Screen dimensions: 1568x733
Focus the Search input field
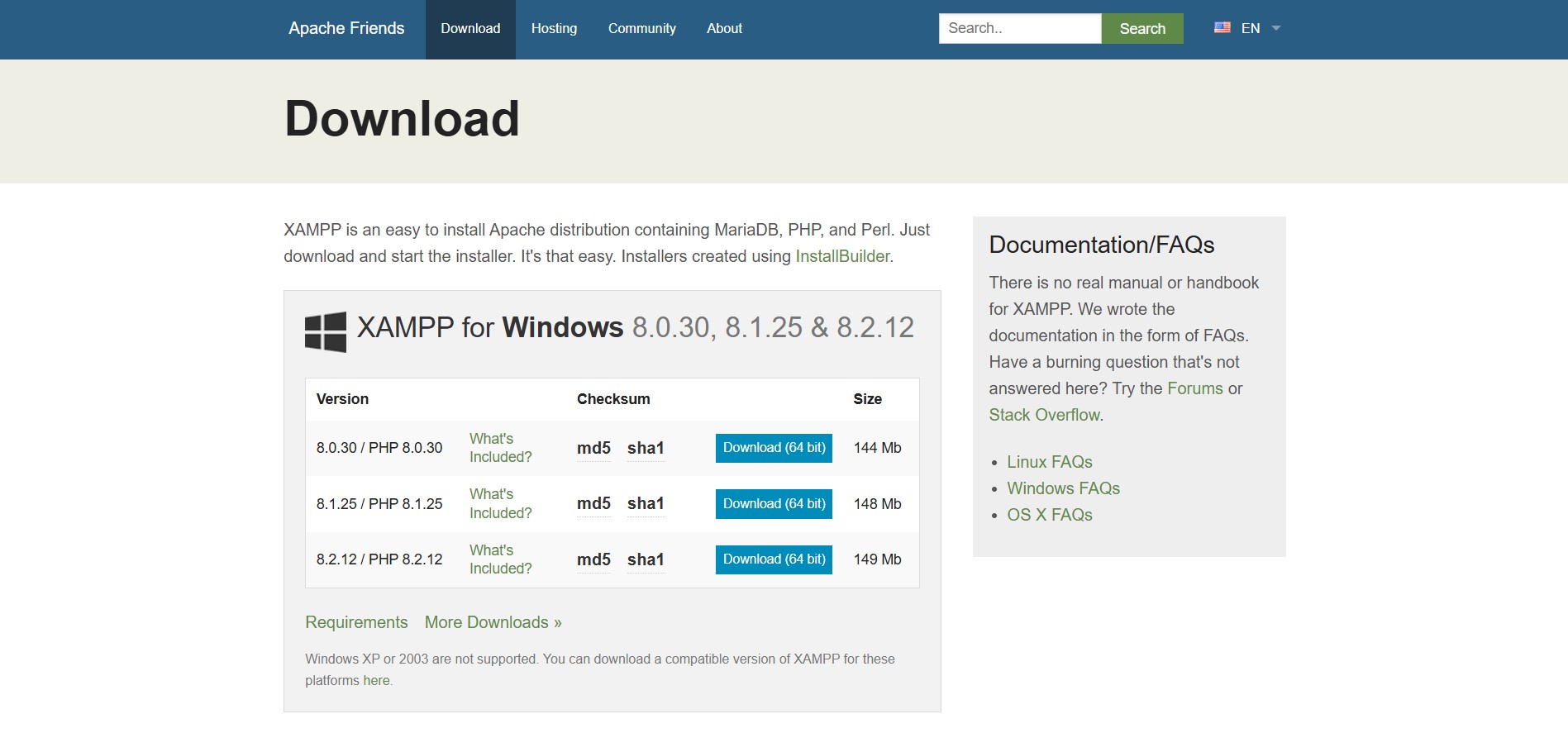(1019, 29)
